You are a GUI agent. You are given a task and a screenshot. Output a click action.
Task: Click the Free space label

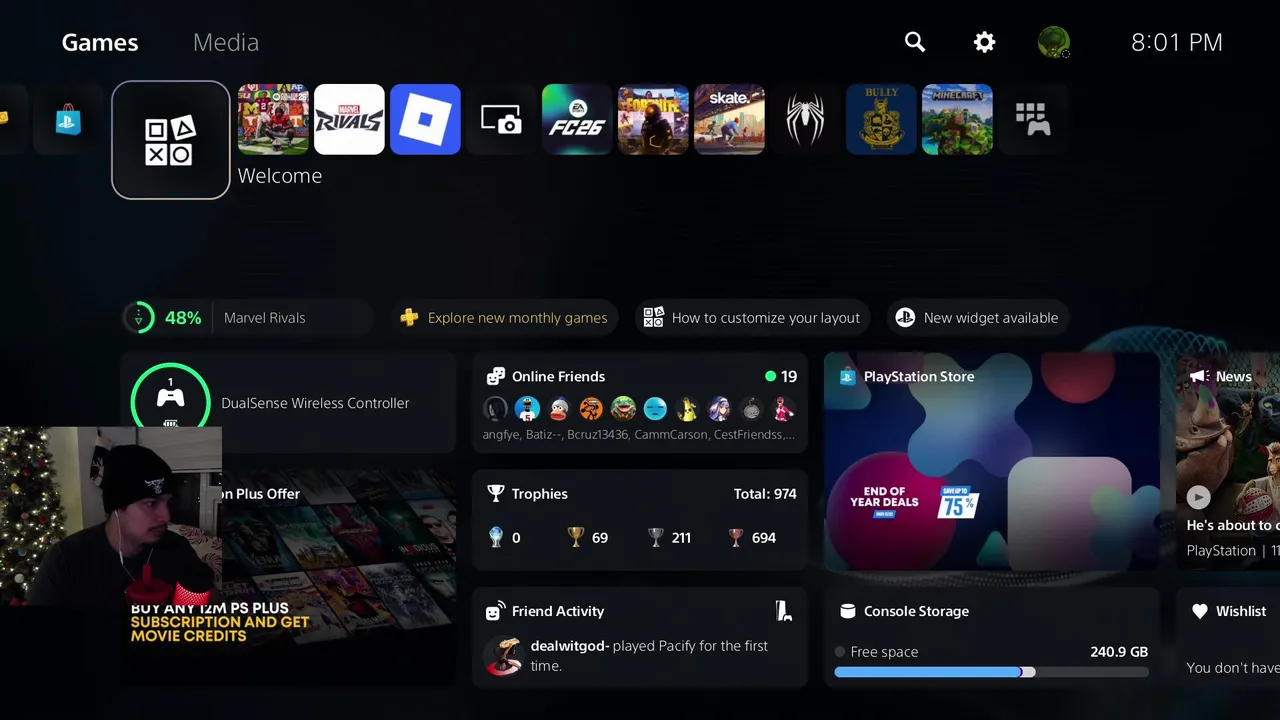(x=884, y=652)
